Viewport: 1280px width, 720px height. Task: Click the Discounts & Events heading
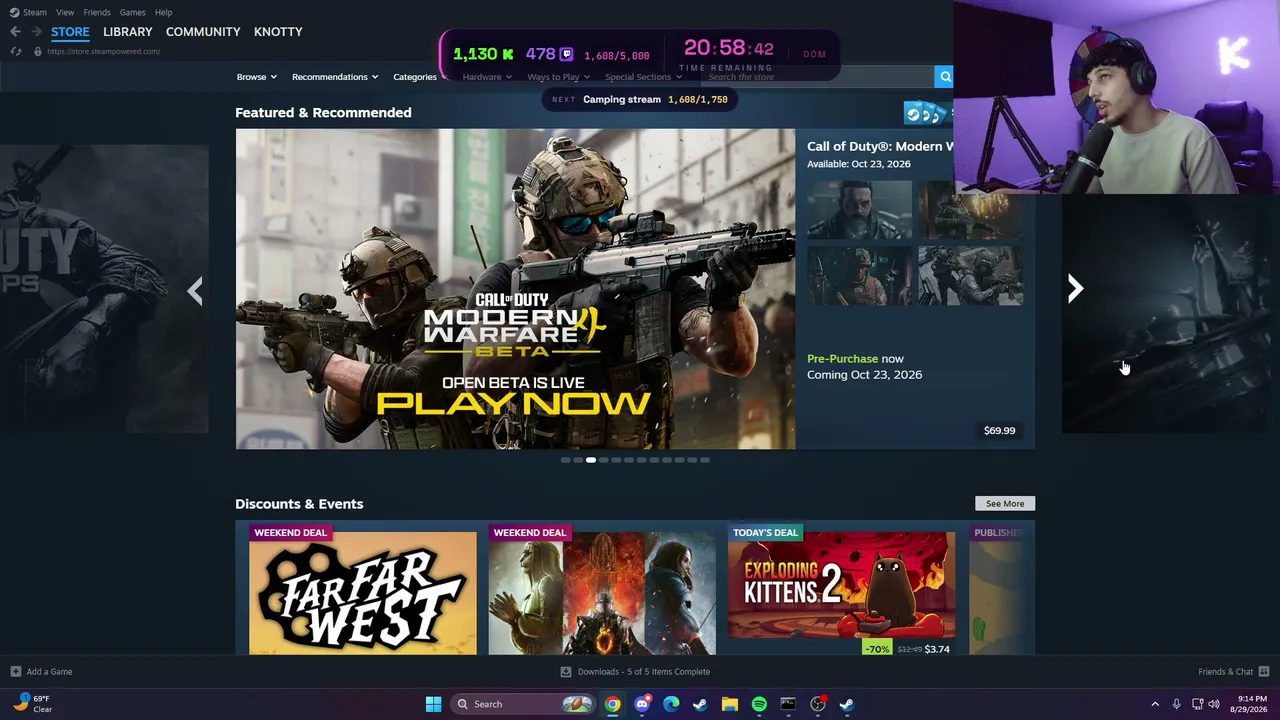299,504
